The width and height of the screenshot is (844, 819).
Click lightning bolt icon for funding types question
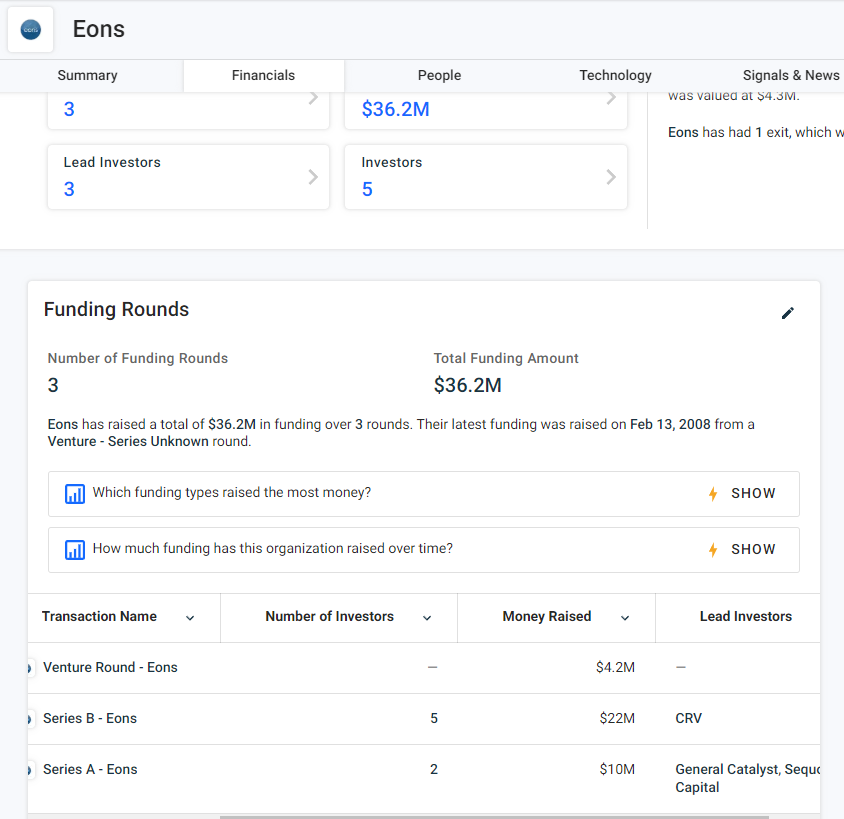[713, 493]
